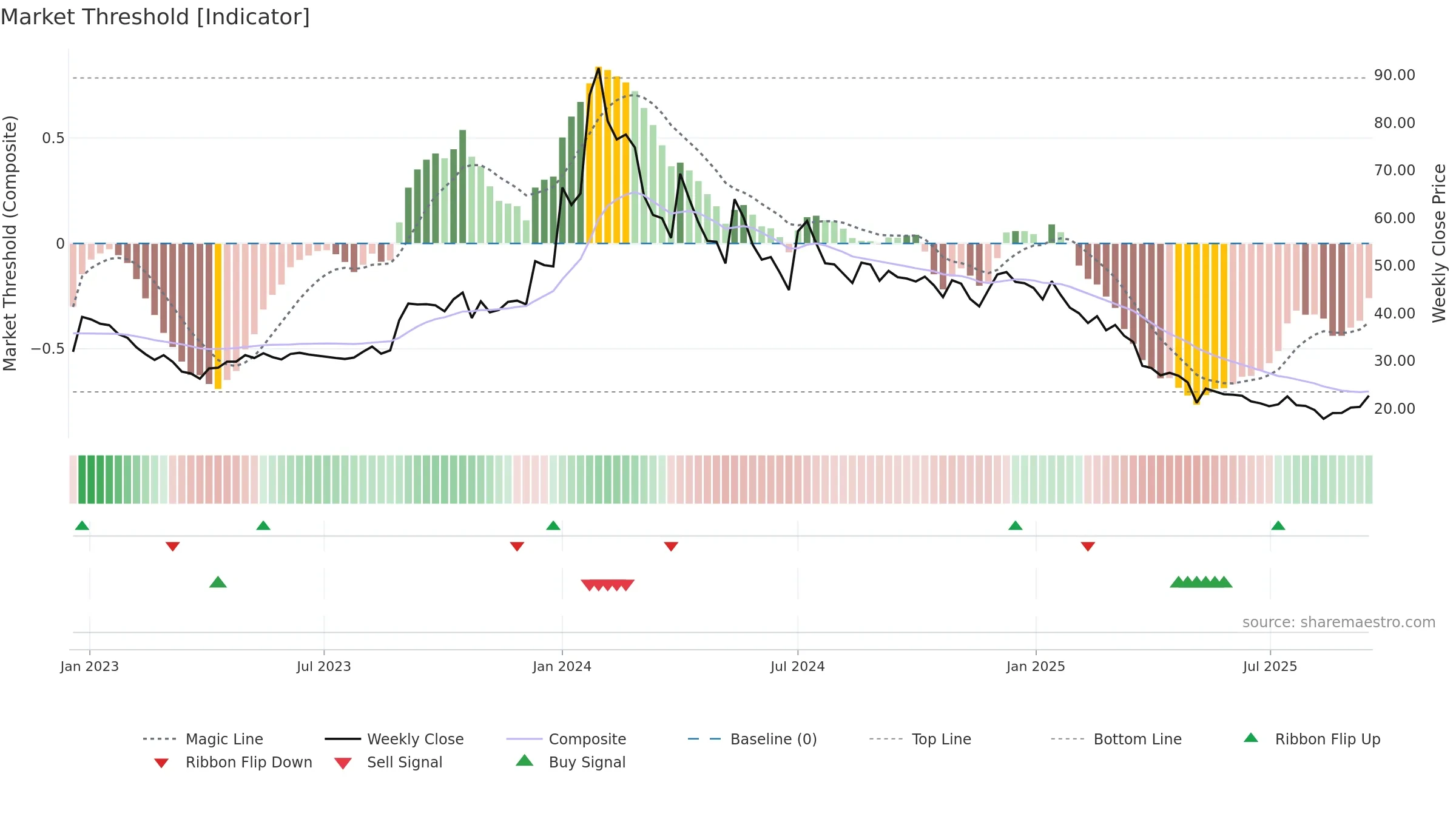
Task: Click the Jan 2025 x-axis label
Action: [1036, 666]
